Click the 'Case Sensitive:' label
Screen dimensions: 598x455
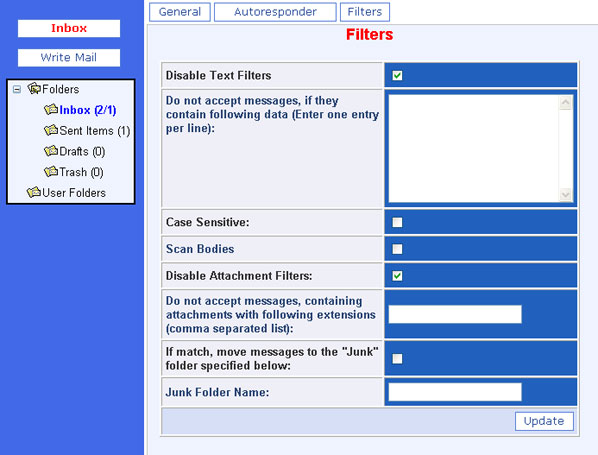pyautogui.click(x=207, y=222)
